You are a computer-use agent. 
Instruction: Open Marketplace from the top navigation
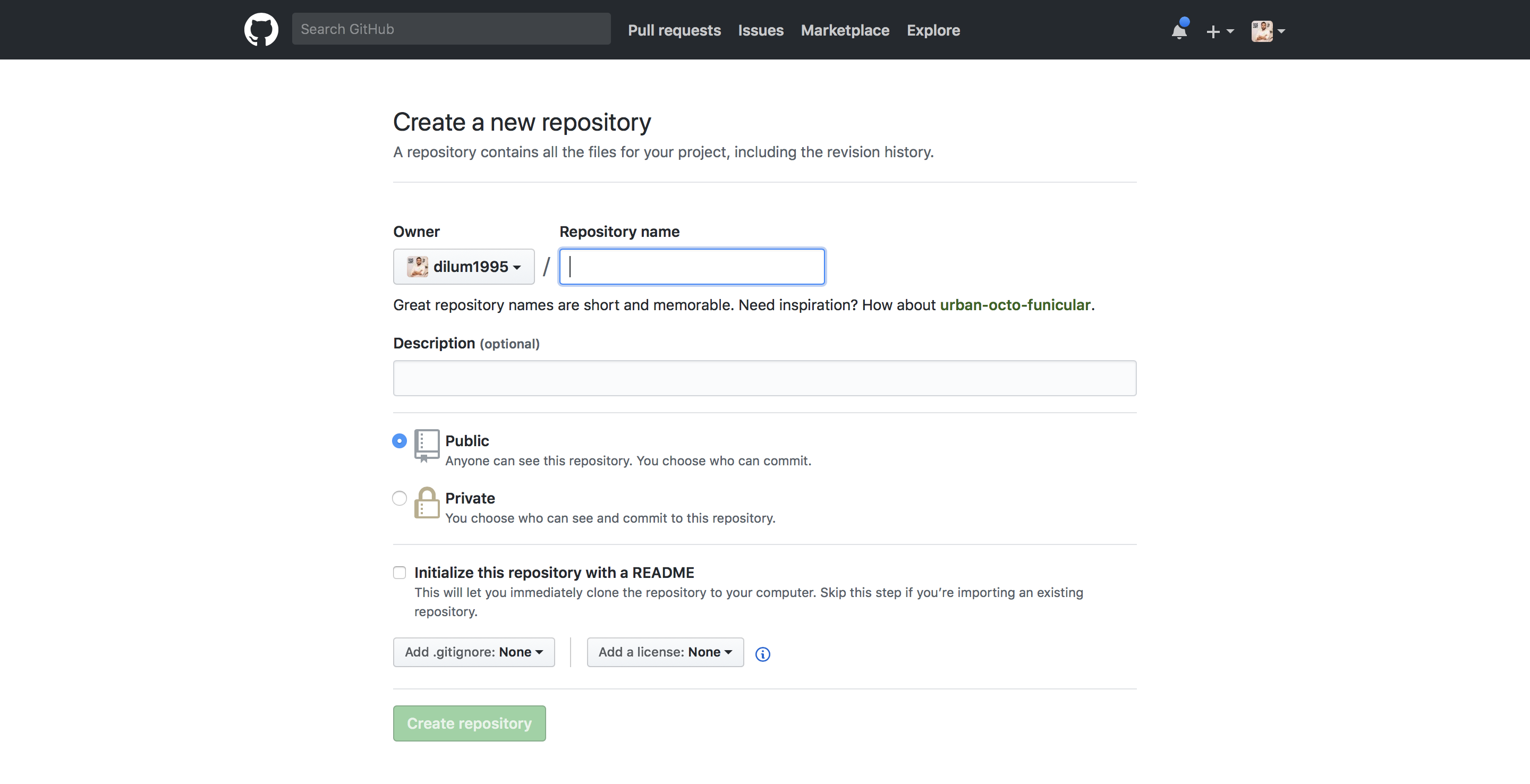[845, 30]
